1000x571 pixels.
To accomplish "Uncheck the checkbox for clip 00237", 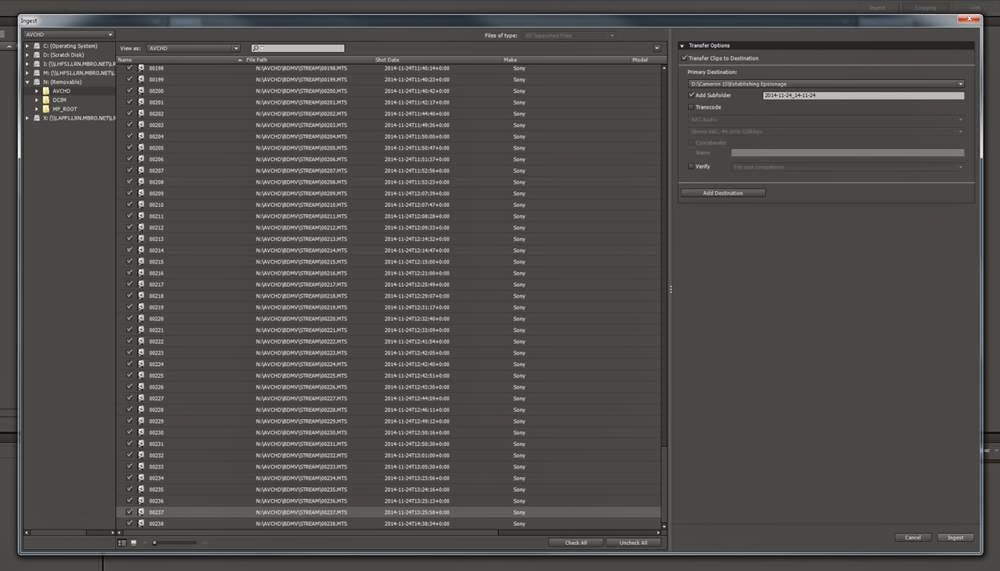I will tap(130, 512).
